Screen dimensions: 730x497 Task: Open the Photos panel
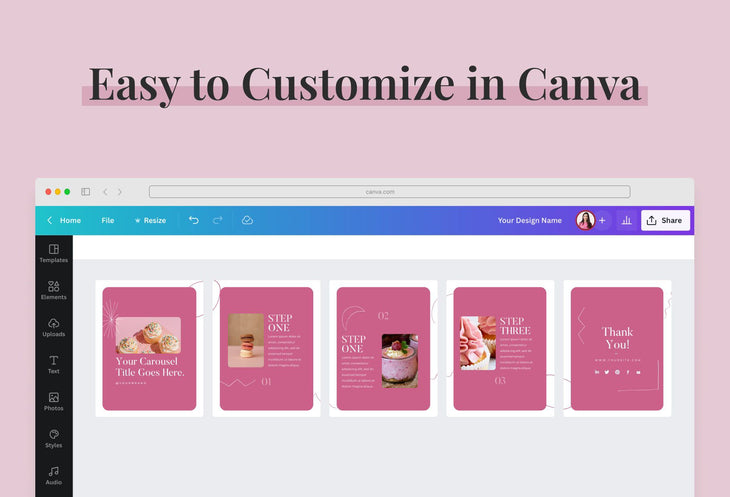(54, 401)
